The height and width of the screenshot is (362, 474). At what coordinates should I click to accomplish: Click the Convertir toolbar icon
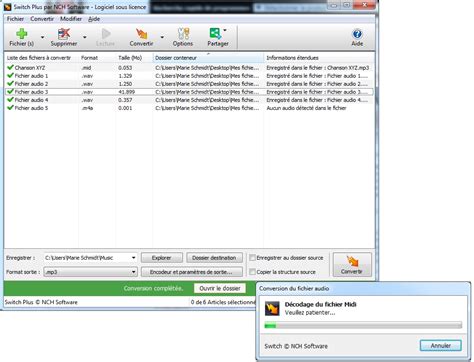tap(142, 34)
